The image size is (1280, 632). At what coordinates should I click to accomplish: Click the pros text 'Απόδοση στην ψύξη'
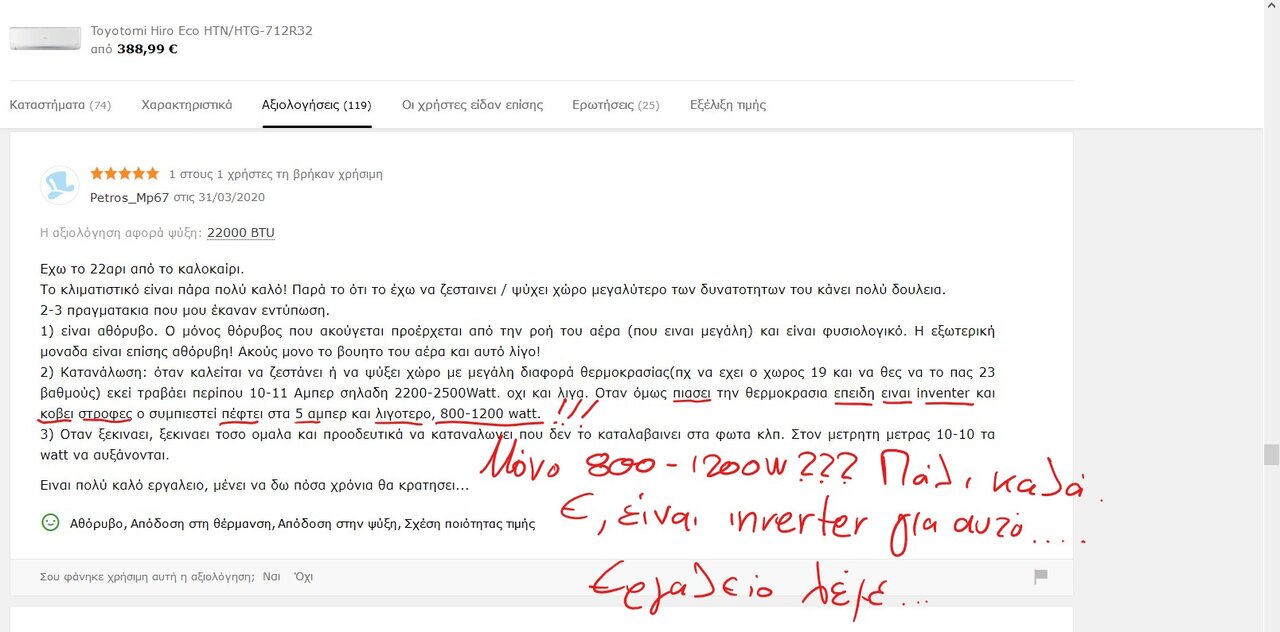[339, 523]
